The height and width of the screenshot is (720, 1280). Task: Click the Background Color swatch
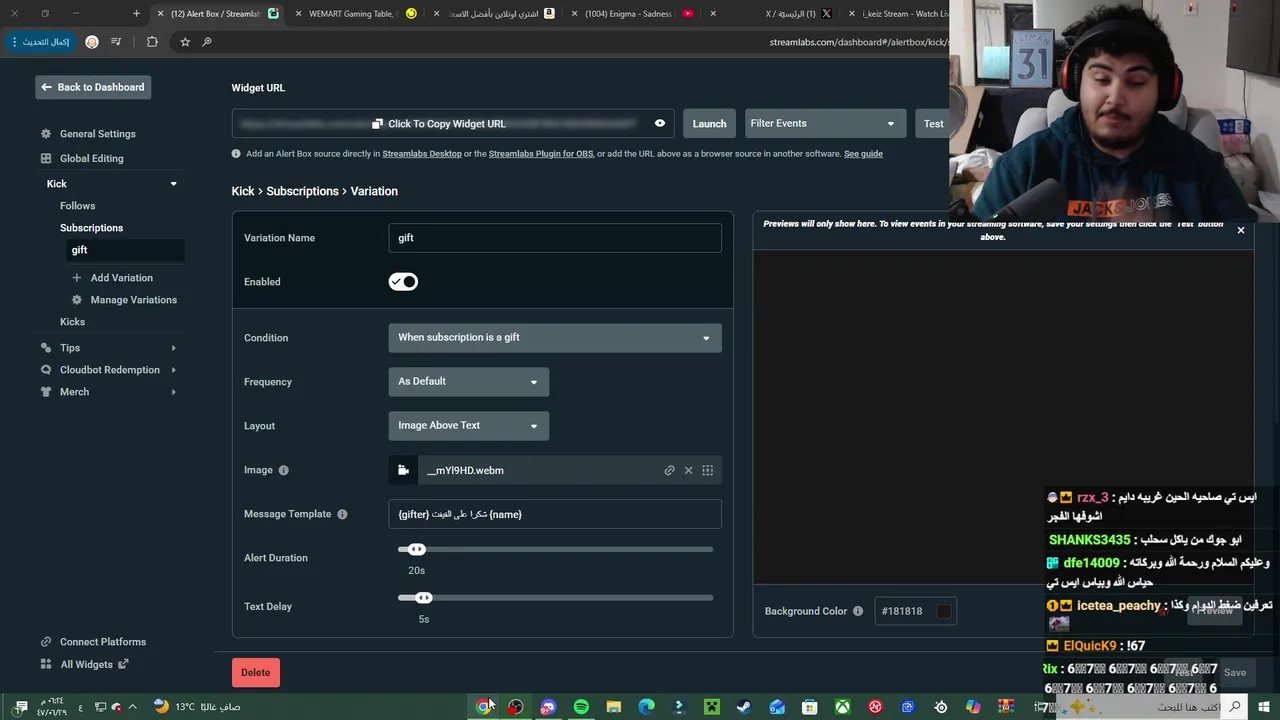click(x=943, y=611)
